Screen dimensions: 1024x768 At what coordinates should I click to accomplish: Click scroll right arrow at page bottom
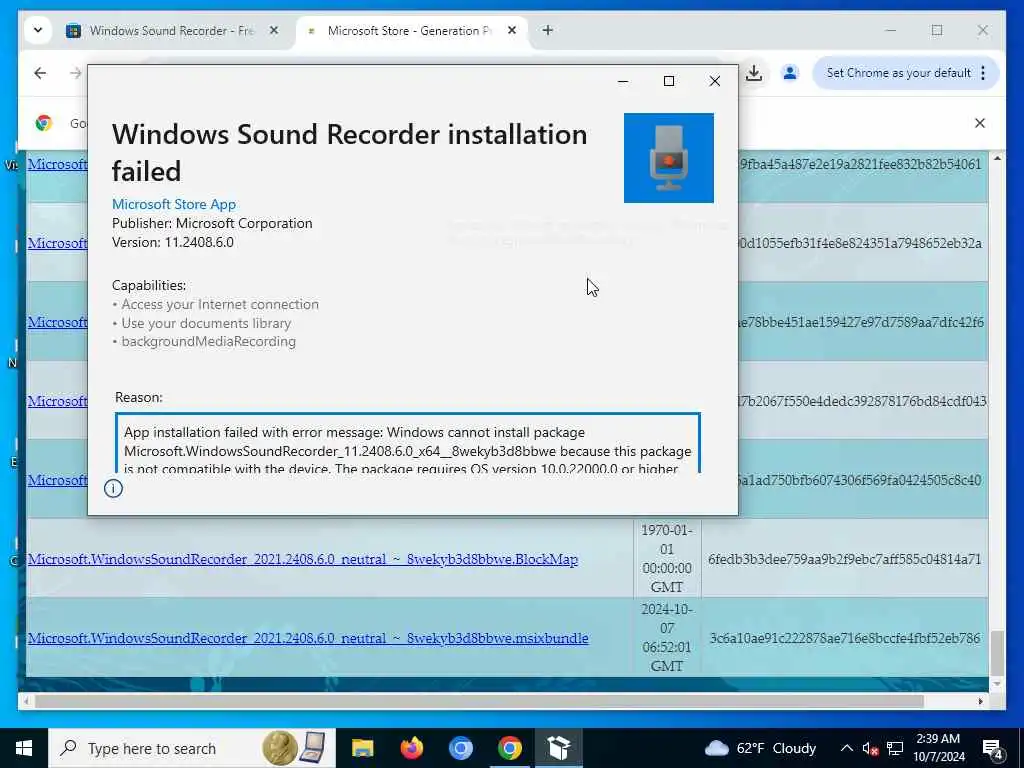click(x=980, y=701)
